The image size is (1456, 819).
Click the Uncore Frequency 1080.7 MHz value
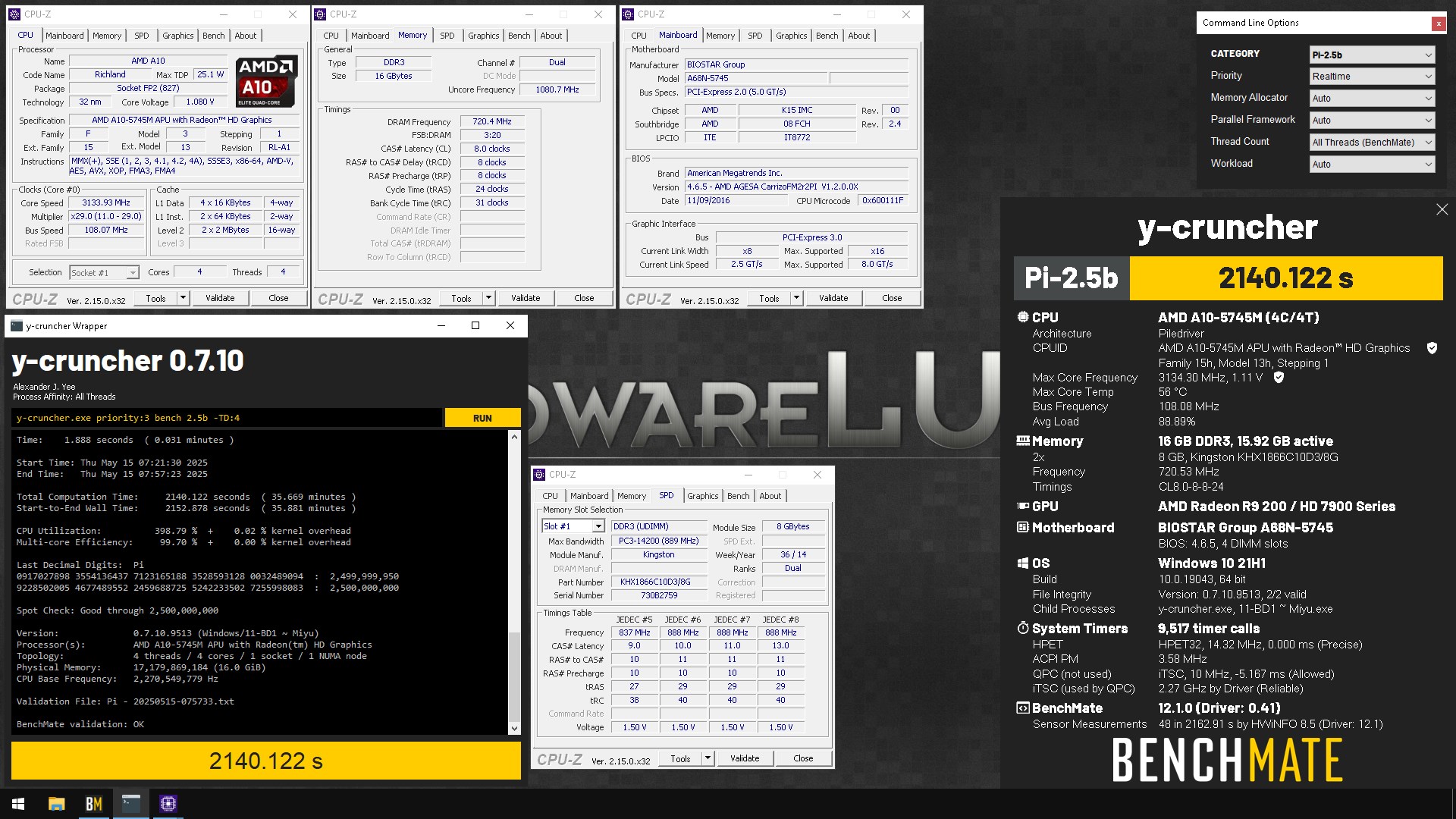tap(557, 89)
